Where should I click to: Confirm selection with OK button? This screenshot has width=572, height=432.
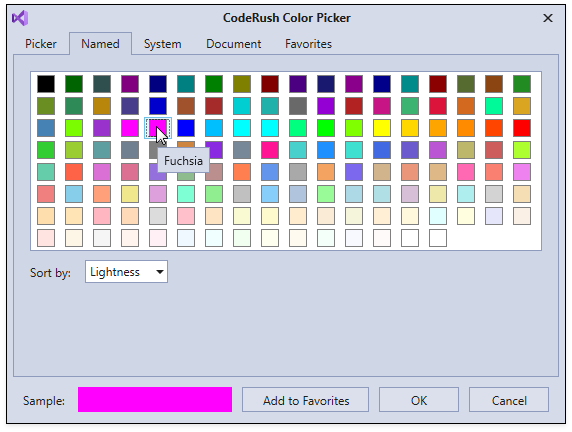point(419,400)
